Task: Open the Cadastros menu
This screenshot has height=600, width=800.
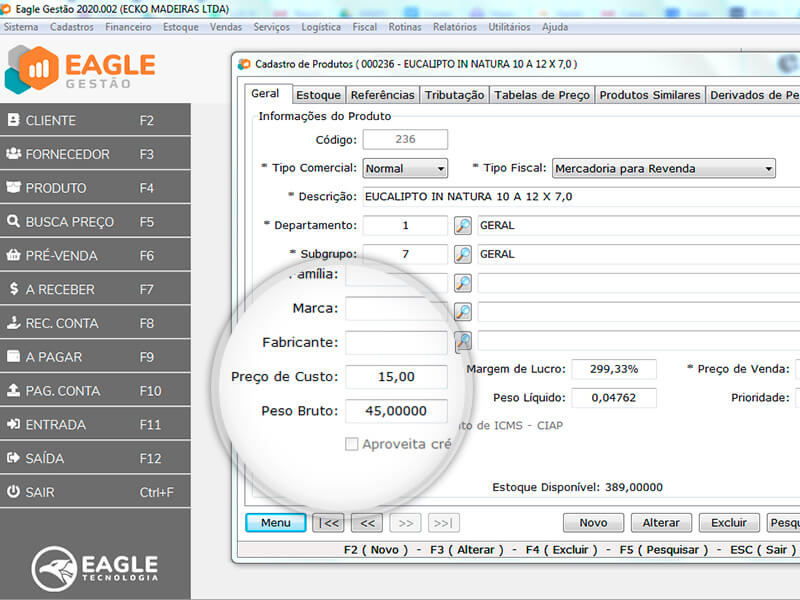Action: pyautogui.click(x=71, y=27)
